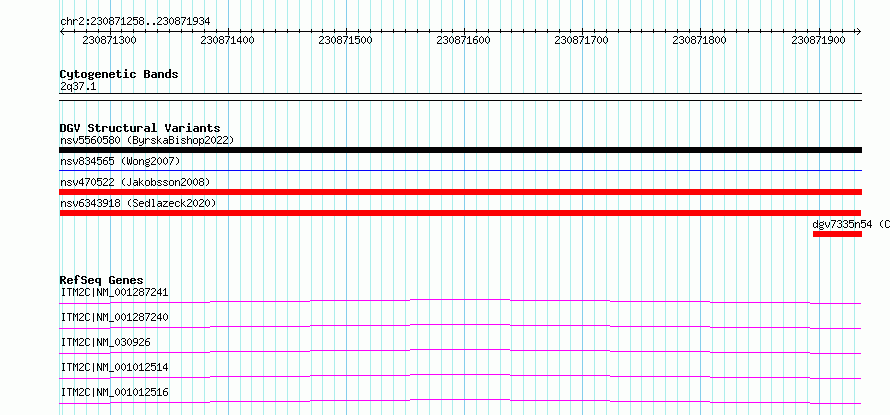Click the thin blue nsv834565 variant line
This screenshot has width=890, height=415.
460,170
